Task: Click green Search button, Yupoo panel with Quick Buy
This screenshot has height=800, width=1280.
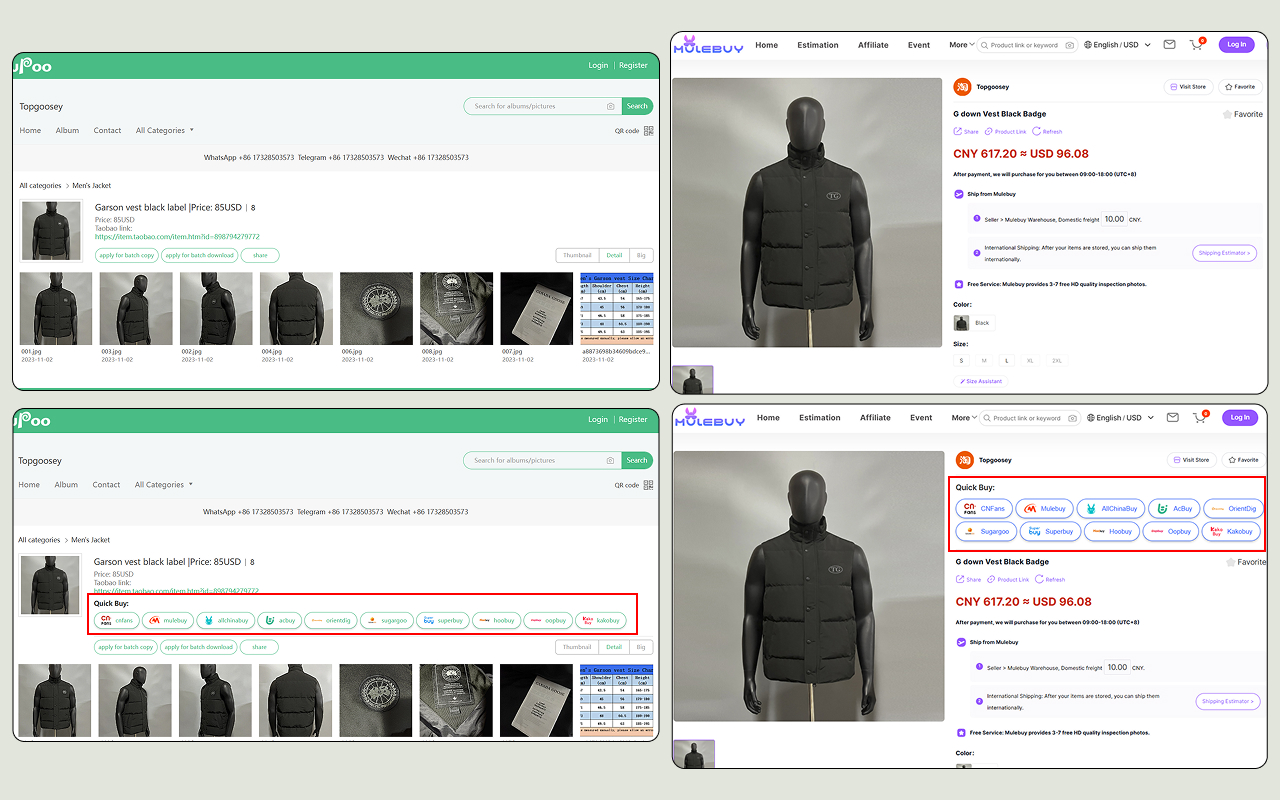Action: [x=637, y=460]
